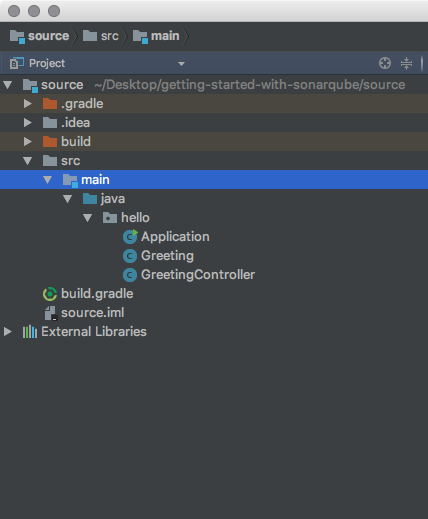Select the build folder label
The height and width of the screenshot is (519, 428).
[x=76, y=142]
